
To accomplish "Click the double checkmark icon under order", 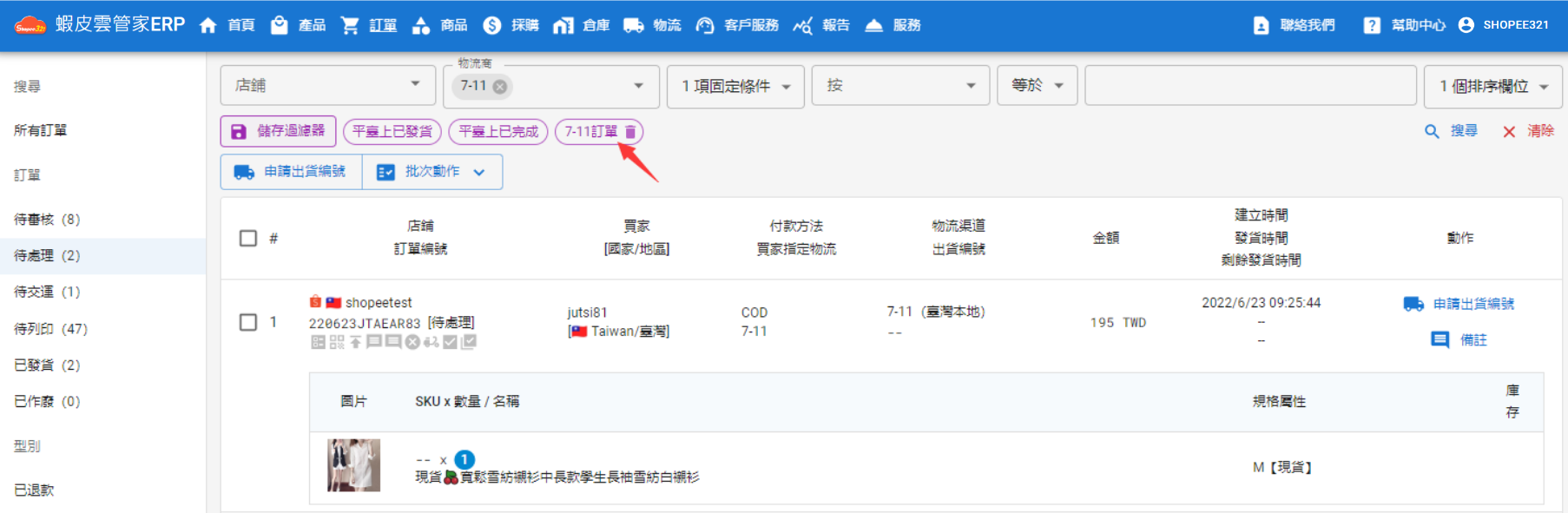I will click(x=469, y=342).
